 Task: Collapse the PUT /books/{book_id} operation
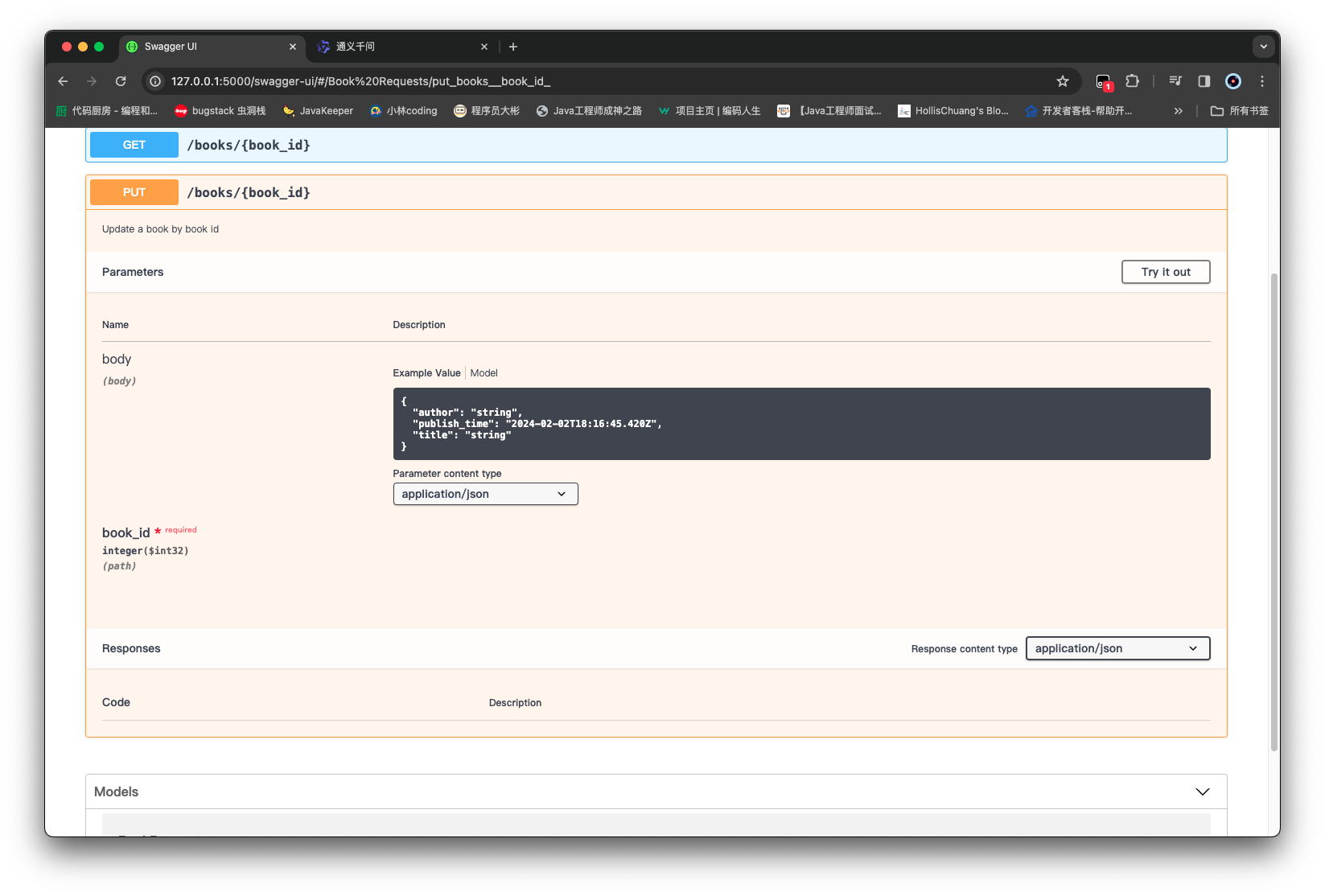point(656,192)
